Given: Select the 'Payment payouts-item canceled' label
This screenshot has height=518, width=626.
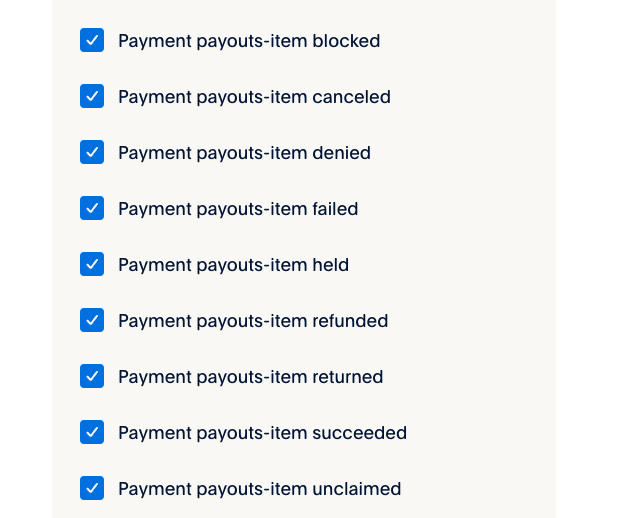Looking at the screenshot, I should click(254, 97).
